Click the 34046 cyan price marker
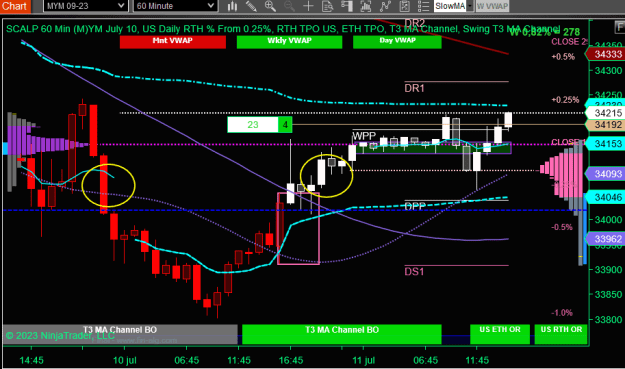Screen dimensions: 625x369 point(606,197)
